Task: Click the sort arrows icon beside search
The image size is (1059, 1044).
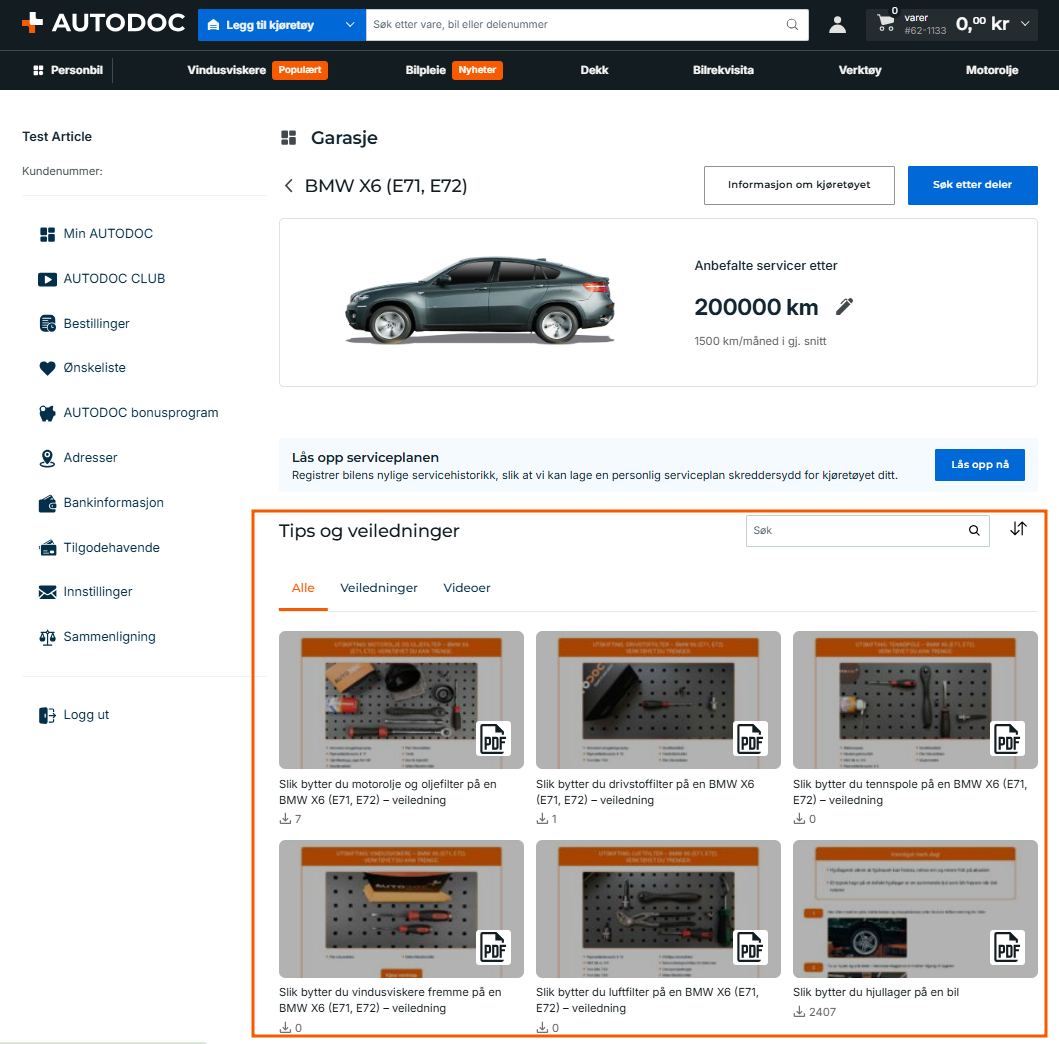Action: (x=1018, y=529)
